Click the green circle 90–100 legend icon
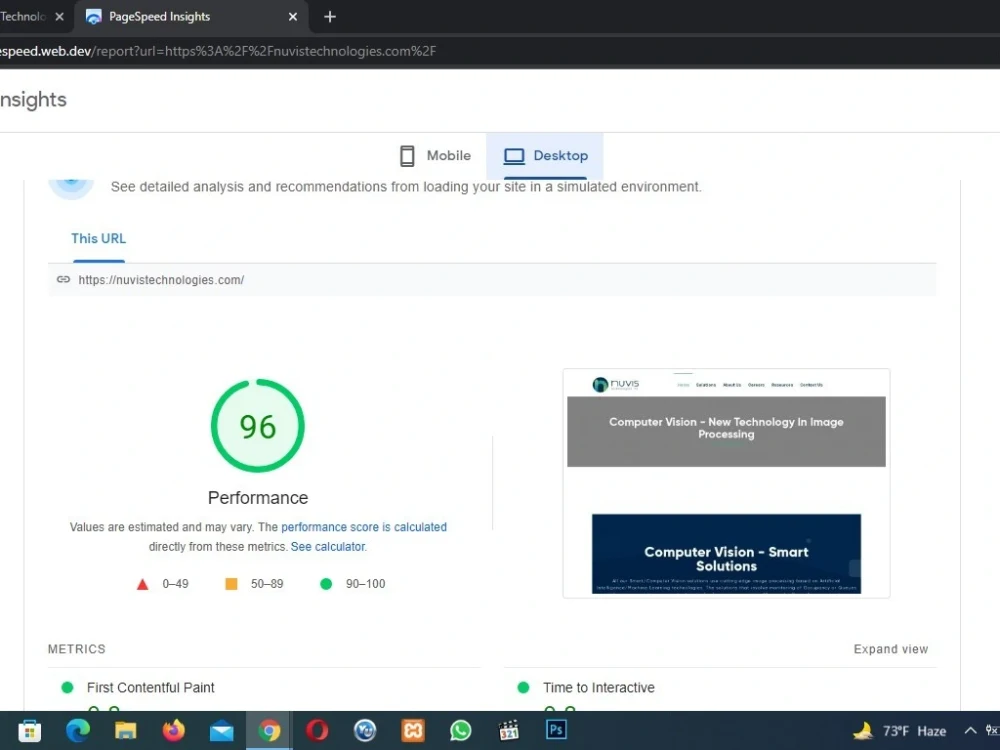The height and width of the screenshot is (750, 1000). (x=326, y=584)
